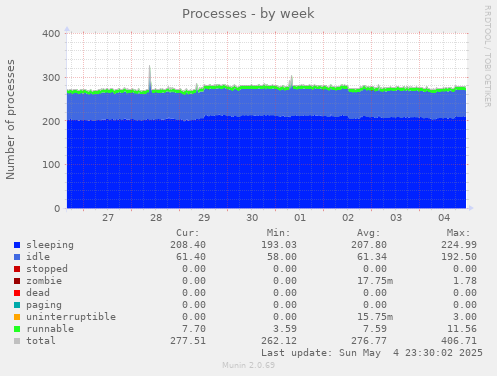Click the 'total' legend label

click(x=41, y=341)
